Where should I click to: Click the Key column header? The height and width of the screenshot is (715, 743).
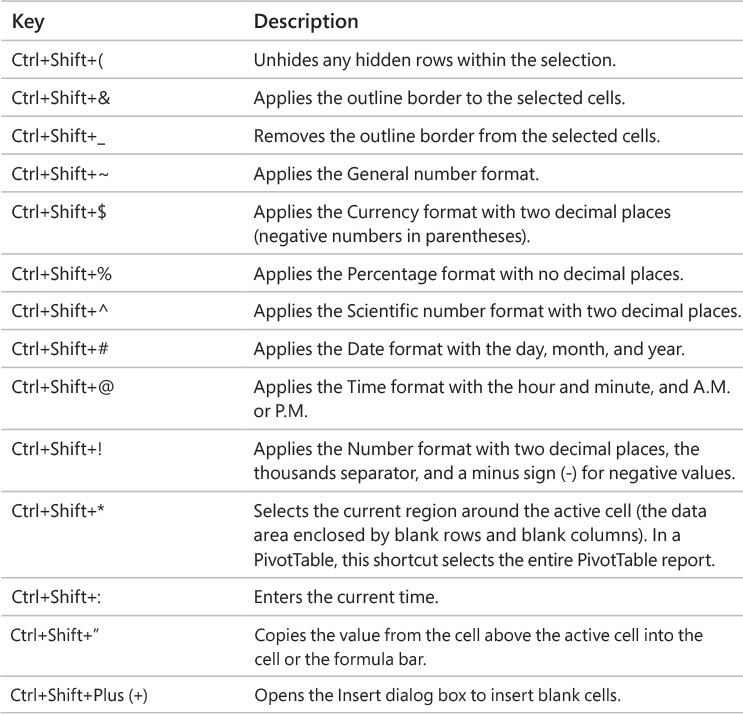pos(28,22)
